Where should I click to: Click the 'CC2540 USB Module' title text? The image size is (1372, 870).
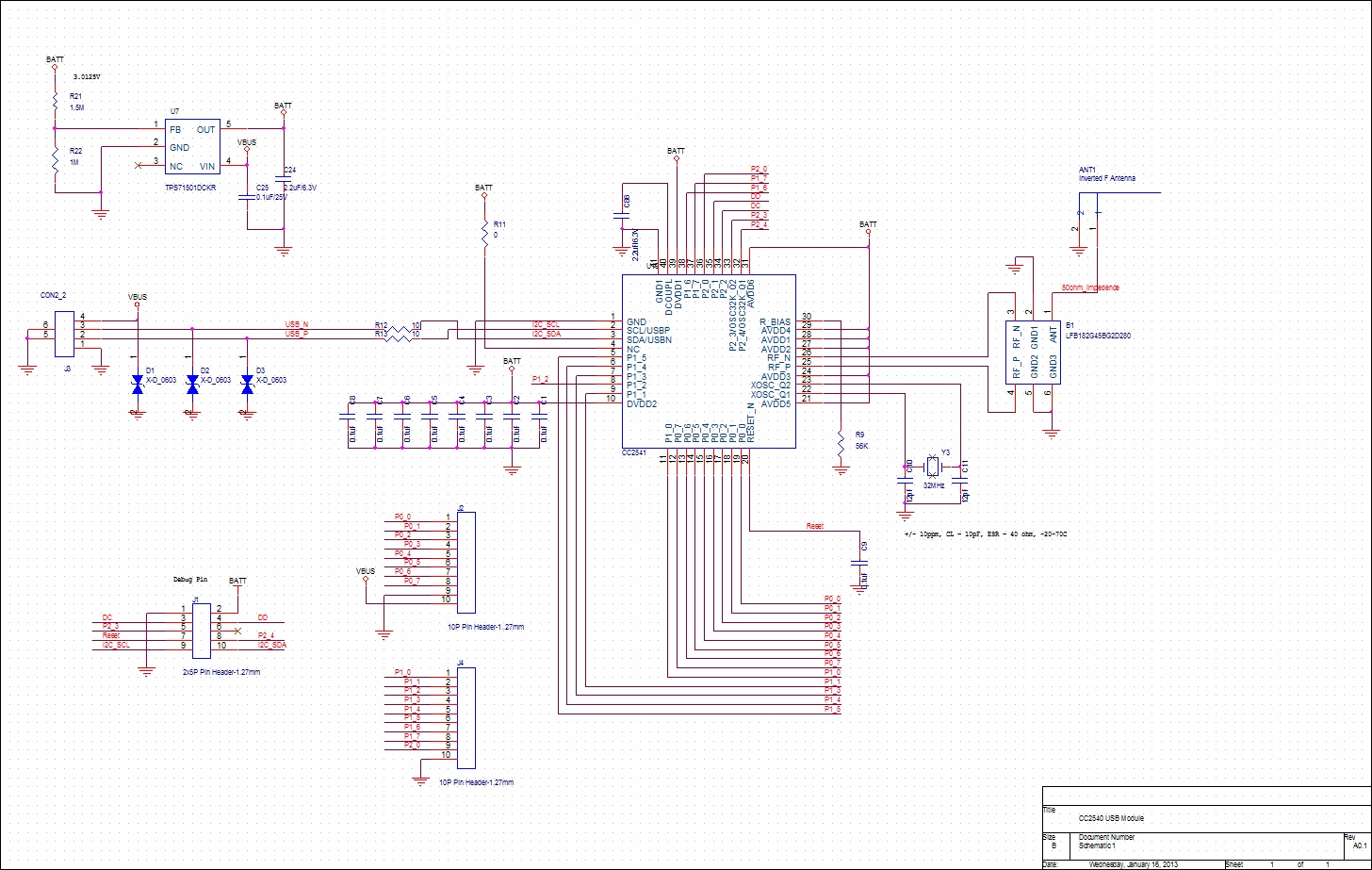pyautogui.click(x=1112, y=818)
